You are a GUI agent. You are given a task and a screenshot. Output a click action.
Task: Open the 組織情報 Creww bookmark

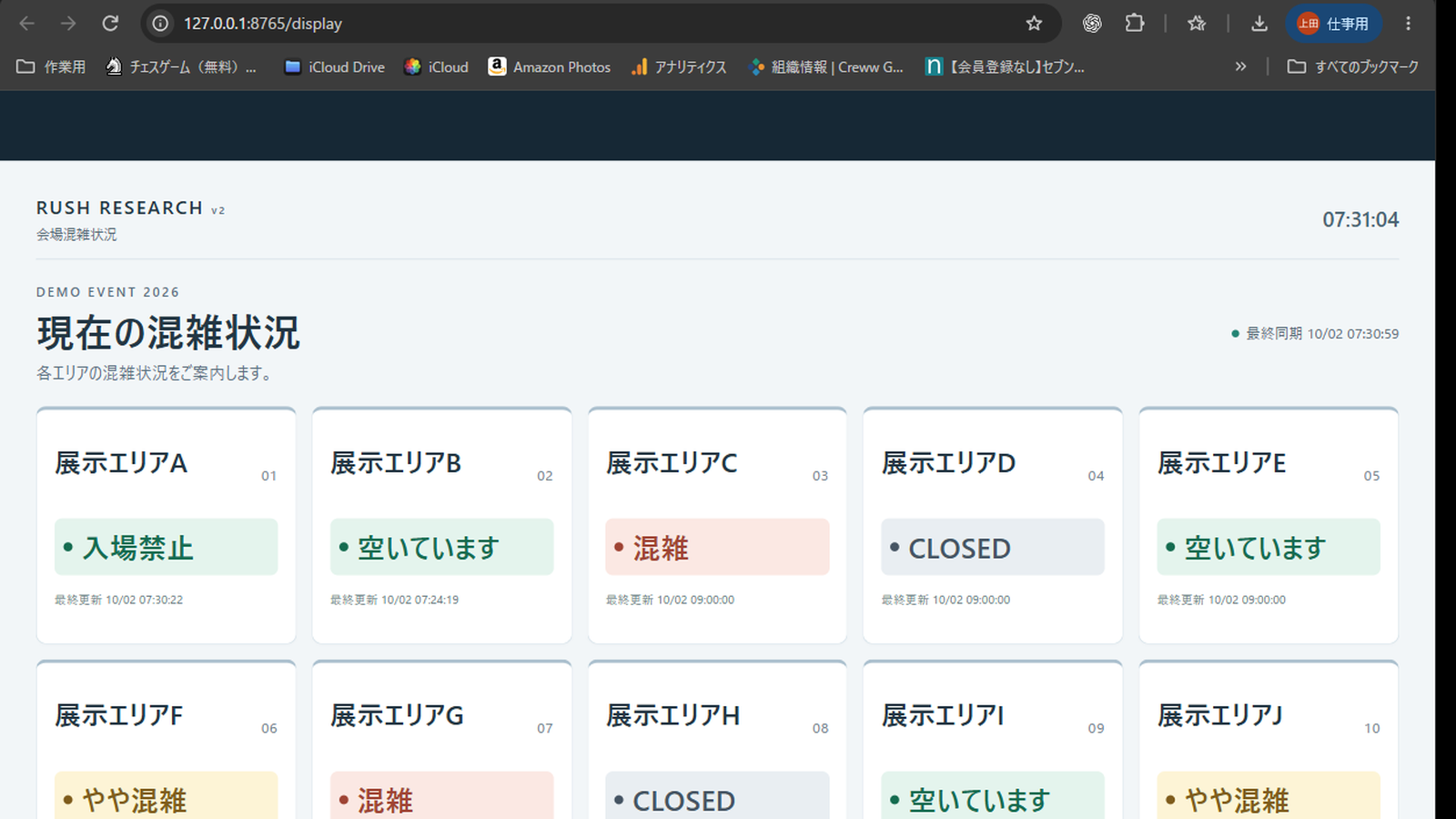(x=826, y=66)
